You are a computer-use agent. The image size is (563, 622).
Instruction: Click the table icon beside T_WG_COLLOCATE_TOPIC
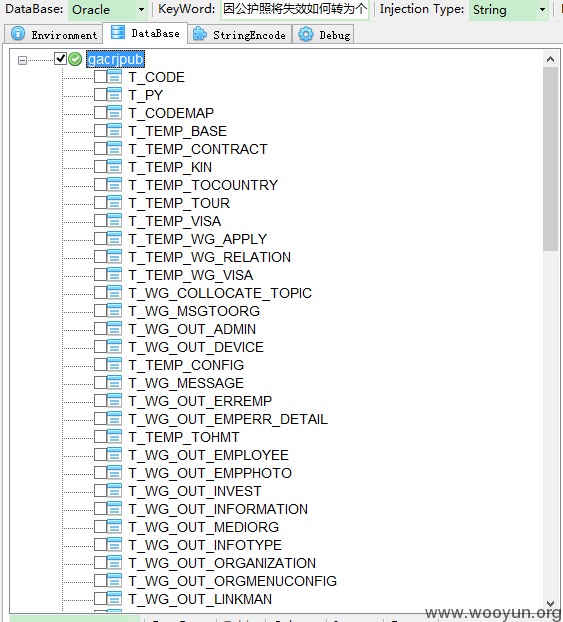tap(115, 293)
